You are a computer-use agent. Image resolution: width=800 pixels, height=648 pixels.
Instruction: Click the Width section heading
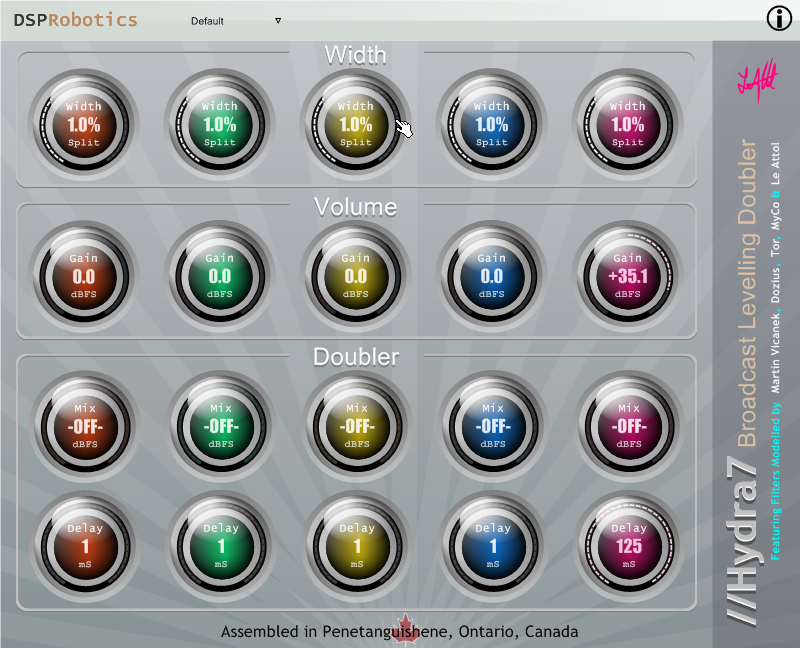point(356,55)
